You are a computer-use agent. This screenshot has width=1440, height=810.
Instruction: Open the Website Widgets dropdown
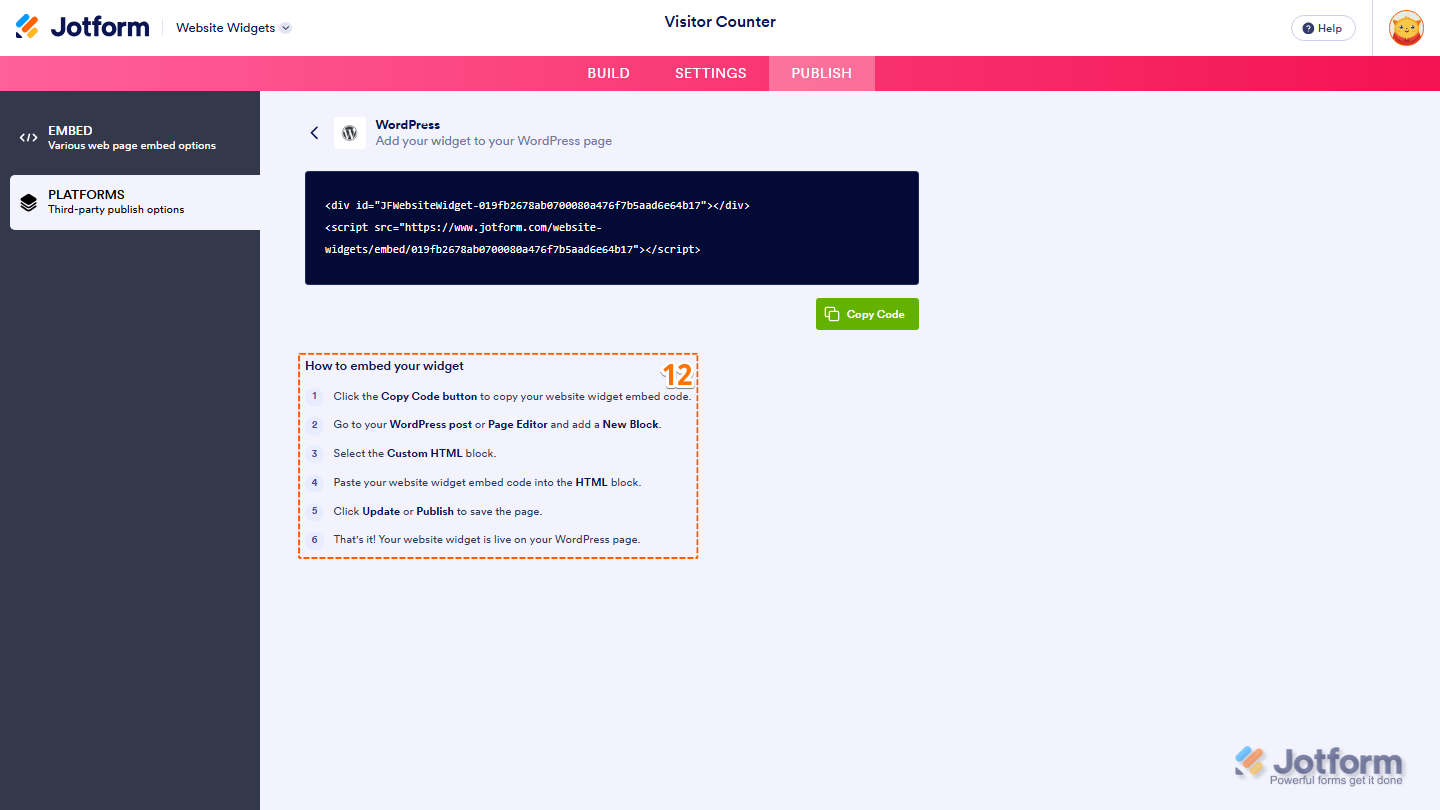[234, 28]
